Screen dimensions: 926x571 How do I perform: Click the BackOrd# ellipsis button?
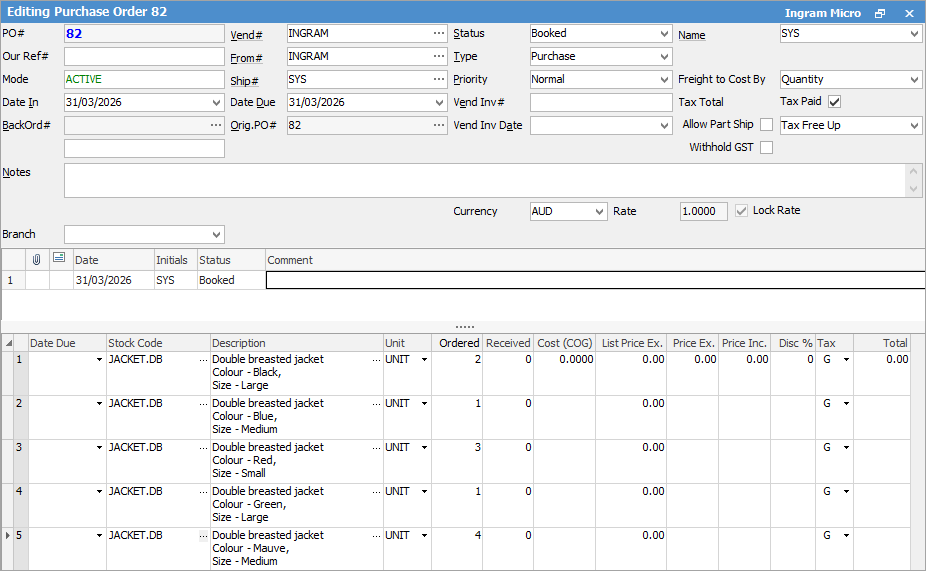tap(216, 125)
